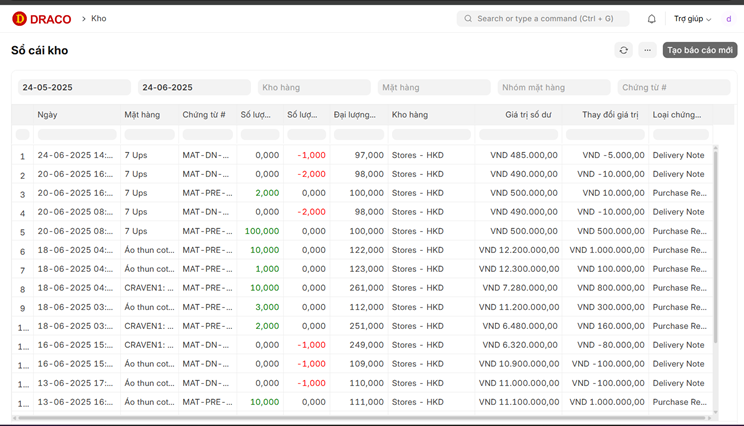The image size is (744, 426).
Task: Click the value VND 11.200.000,00
Action: pos(519,307)
